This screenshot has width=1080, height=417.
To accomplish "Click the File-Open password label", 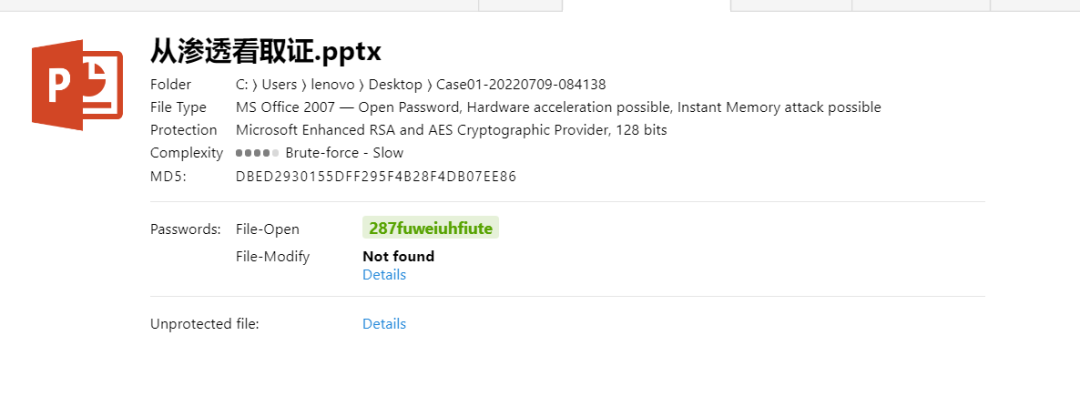I will (267, 229).
